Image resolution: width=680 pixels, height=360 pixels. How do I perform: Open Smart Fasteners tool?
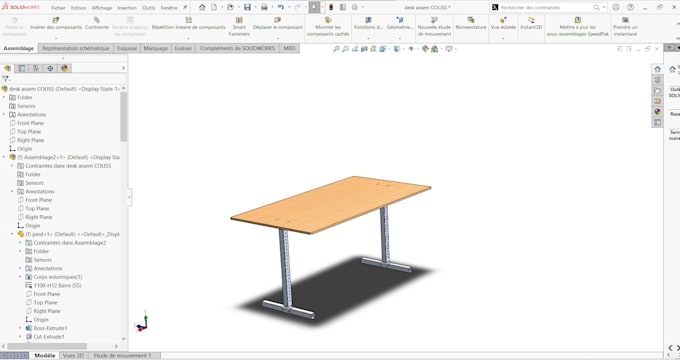239,27
